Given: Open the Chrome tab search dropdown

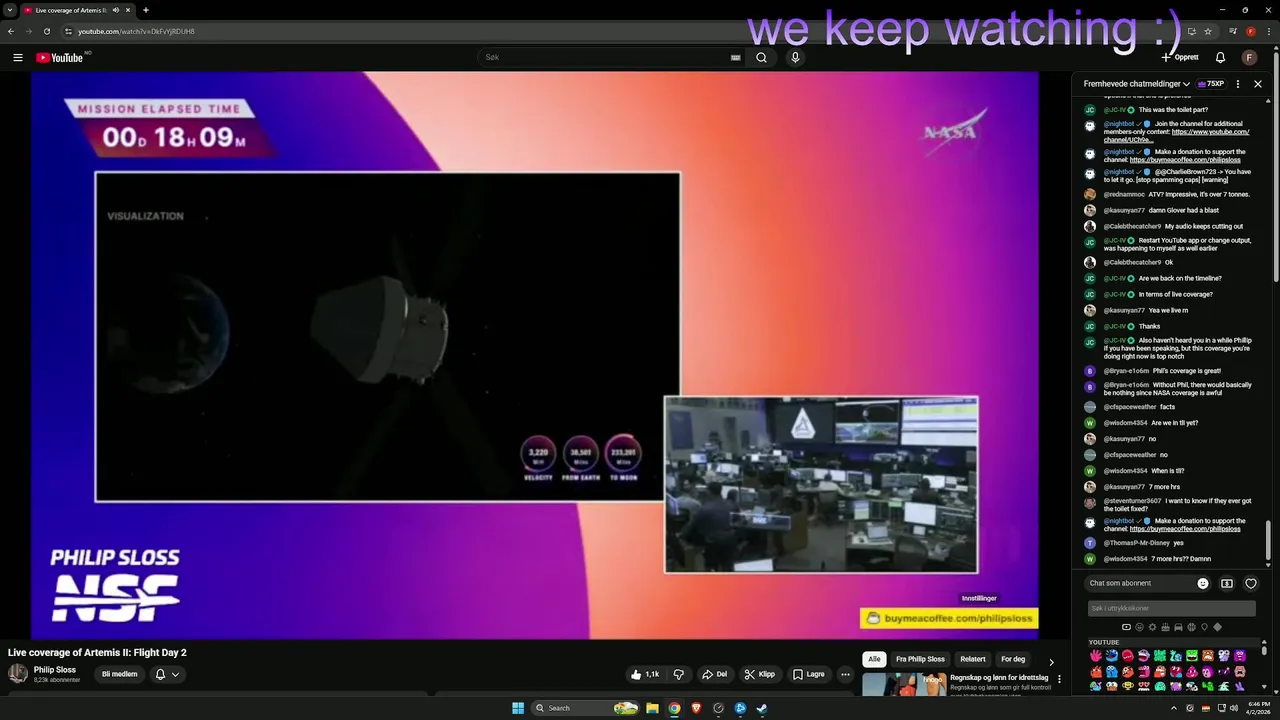Looking at the screenshot, I should [x=9, y=10].
